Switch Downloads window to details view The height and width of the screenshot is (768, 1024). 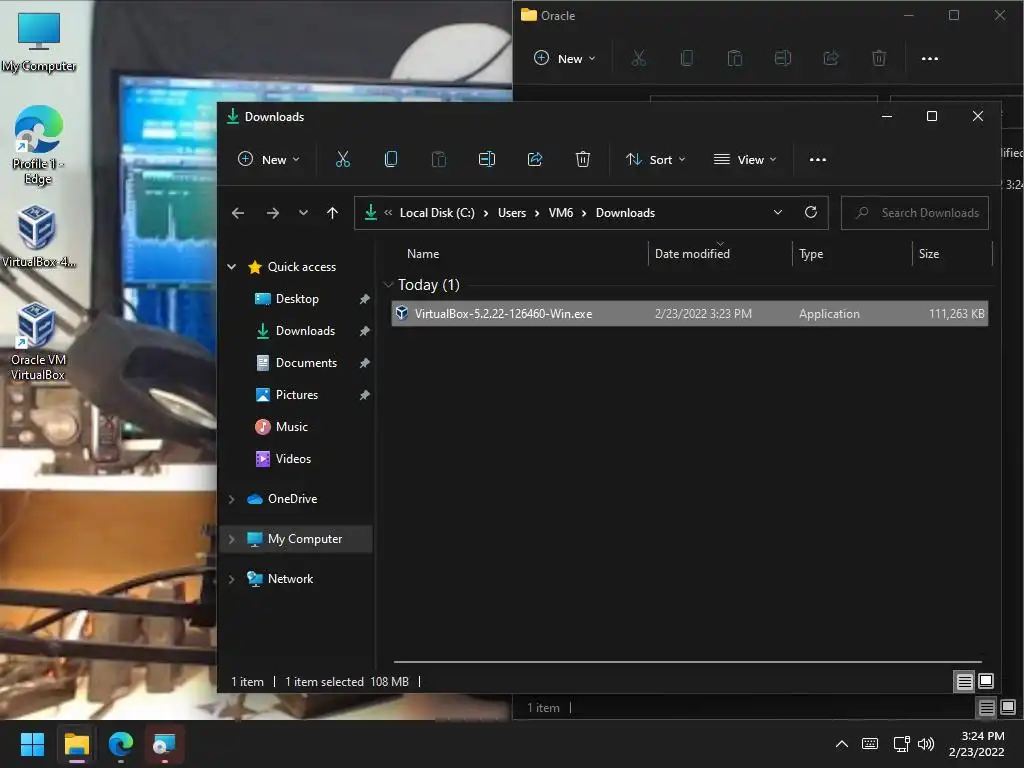click(964, 682)
